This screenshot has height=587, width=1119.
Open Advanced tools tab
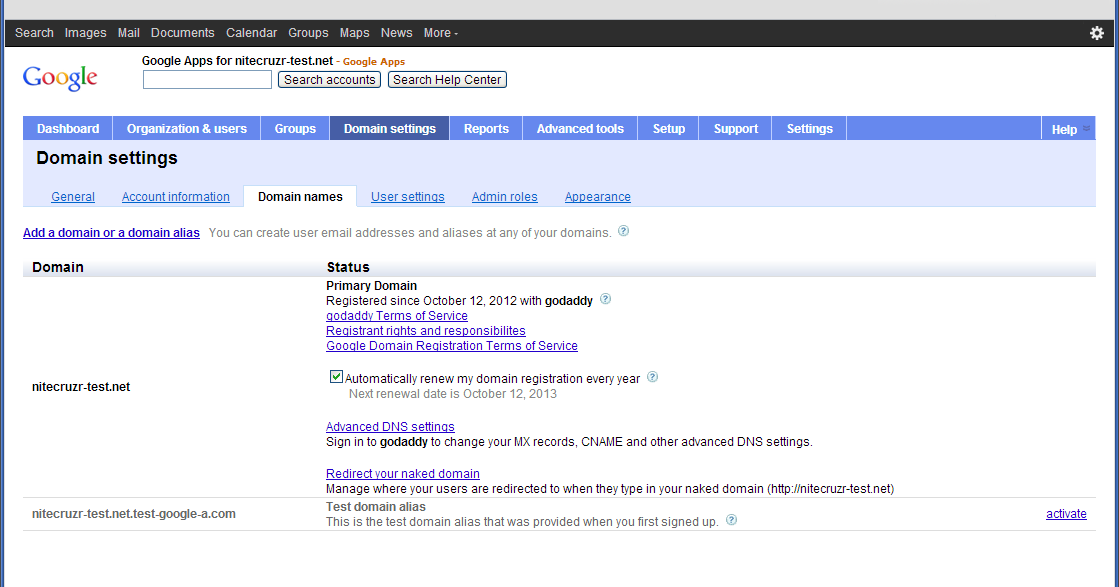(580, 128)
